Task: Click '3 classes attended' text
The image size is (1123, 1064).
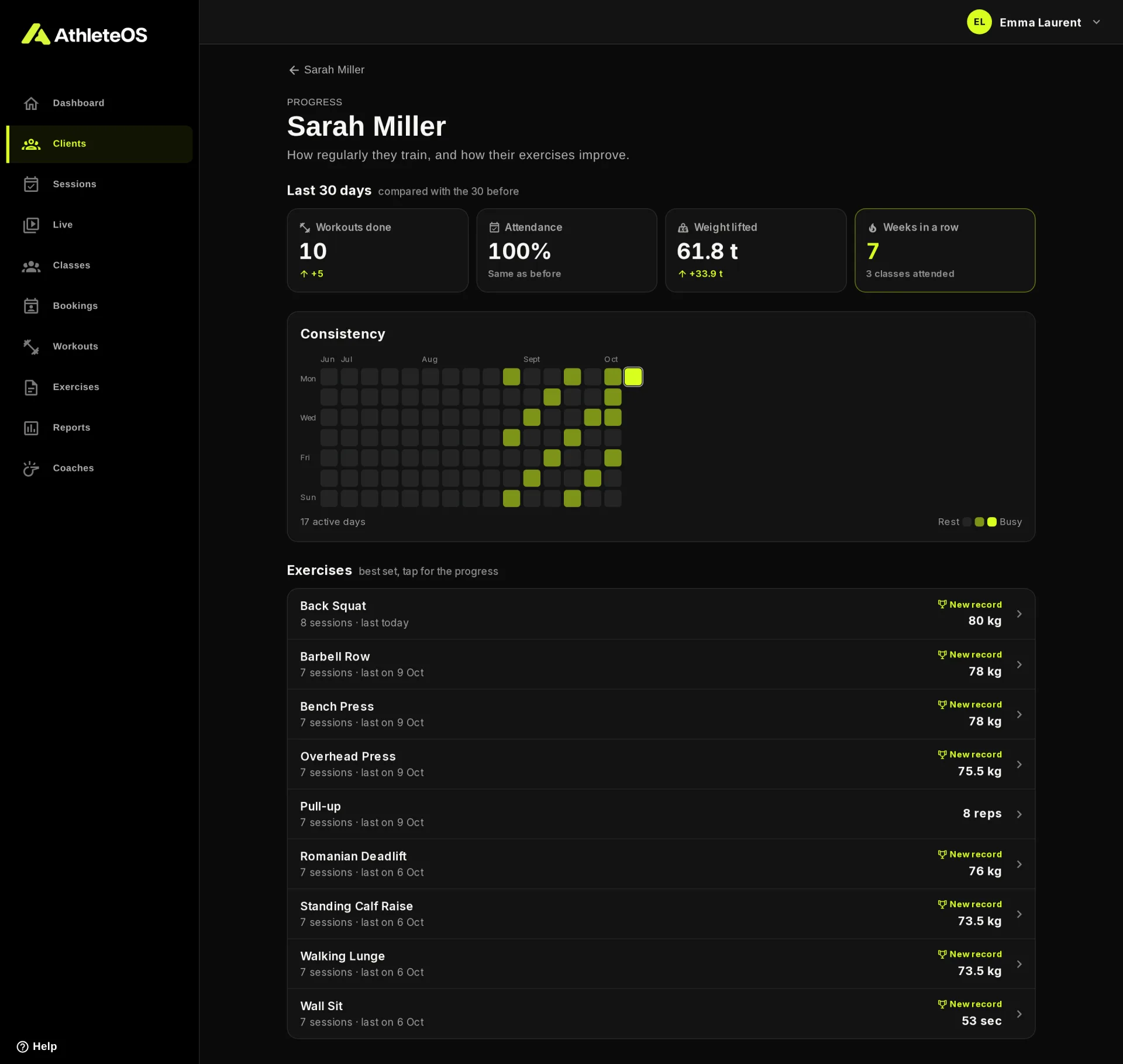Action: click(x=910, y=274)
